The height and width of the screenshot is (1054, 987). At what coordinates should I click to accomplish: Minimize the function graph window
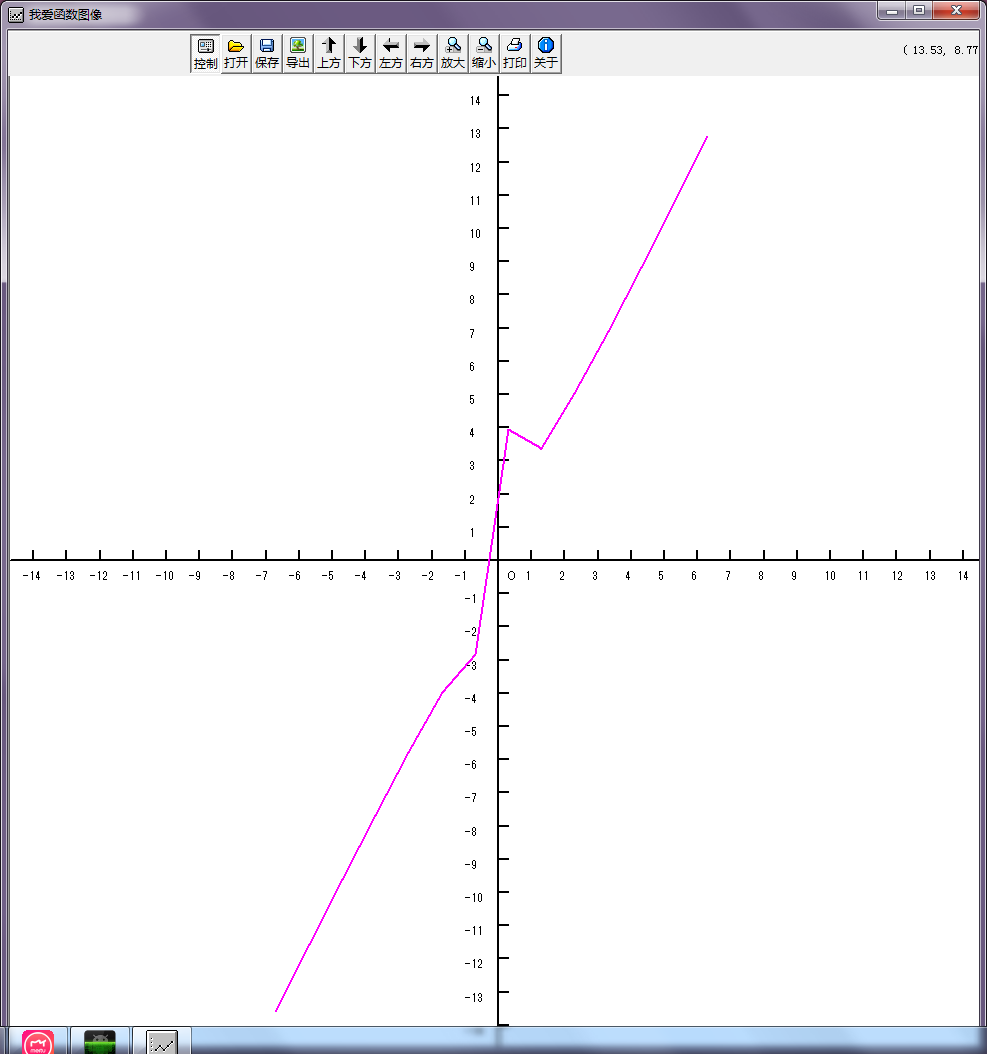tap(892, 10)
